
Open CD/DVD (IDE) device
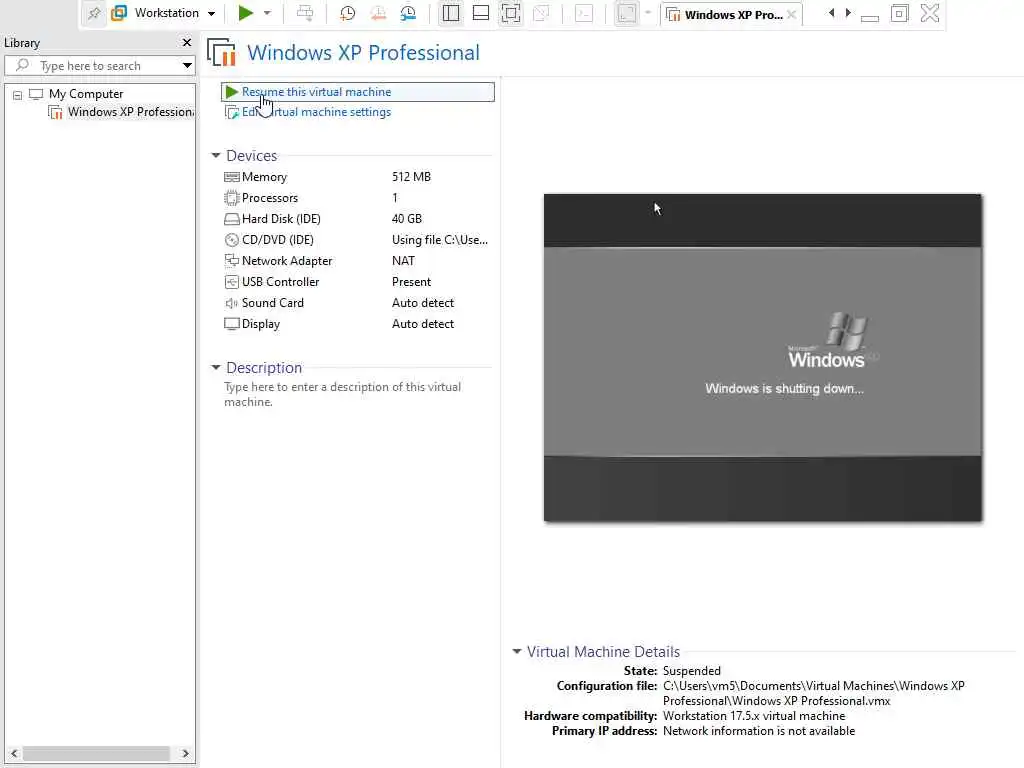pyautogui.click(x=278, y=240)
